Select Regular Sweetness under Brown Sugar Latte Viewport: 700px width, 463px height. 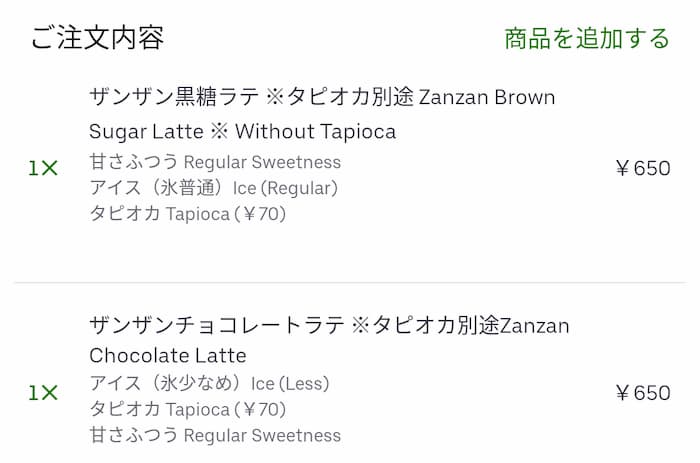click(262, 162)
